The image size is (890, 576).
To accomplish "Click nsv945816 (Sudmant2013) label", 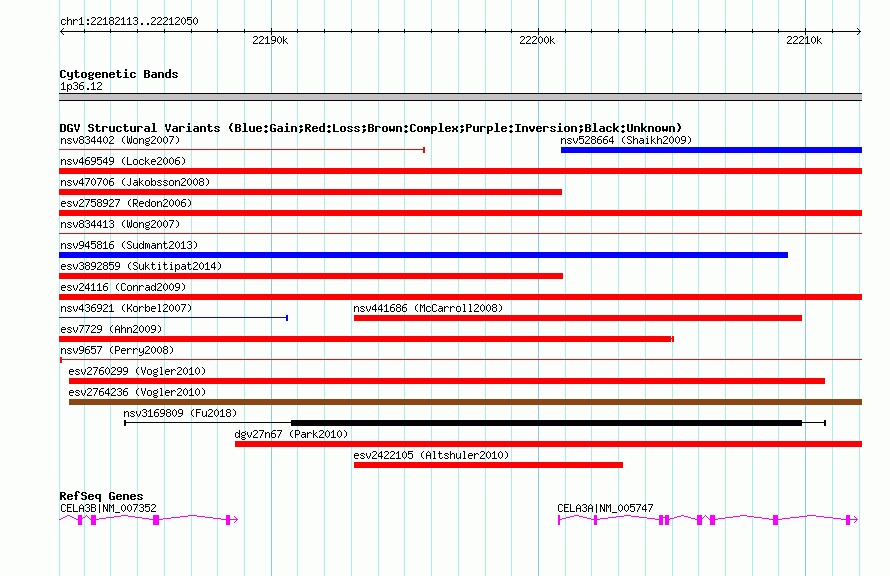I will pyautogui.click(x=129, y=245).
